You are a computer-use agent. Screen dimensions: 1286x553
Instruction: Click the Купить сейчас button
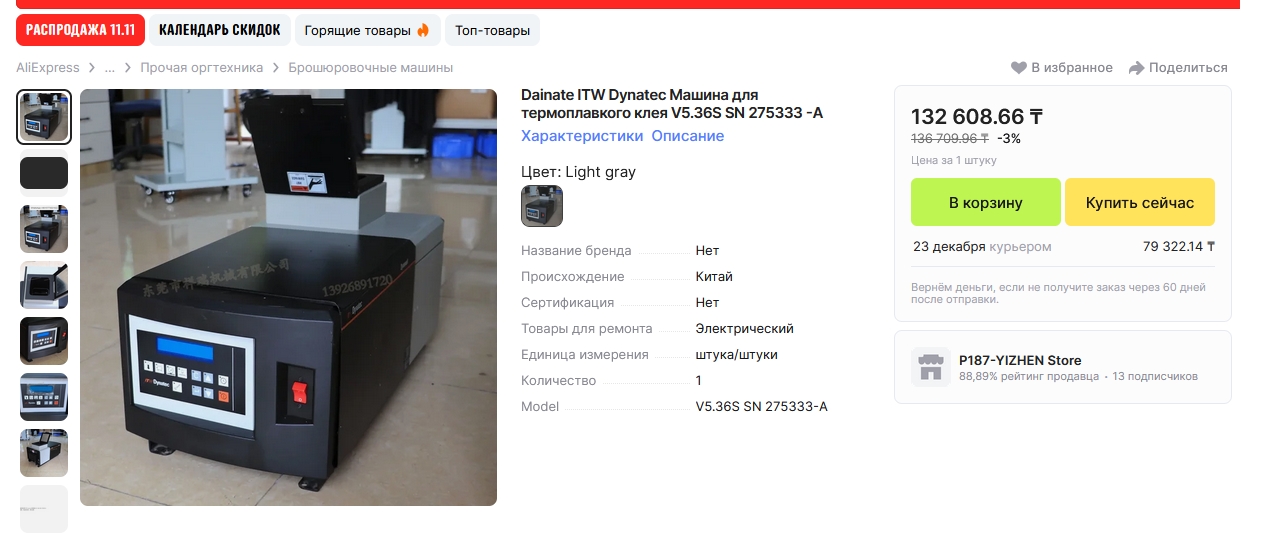[x=1140, y=202]
